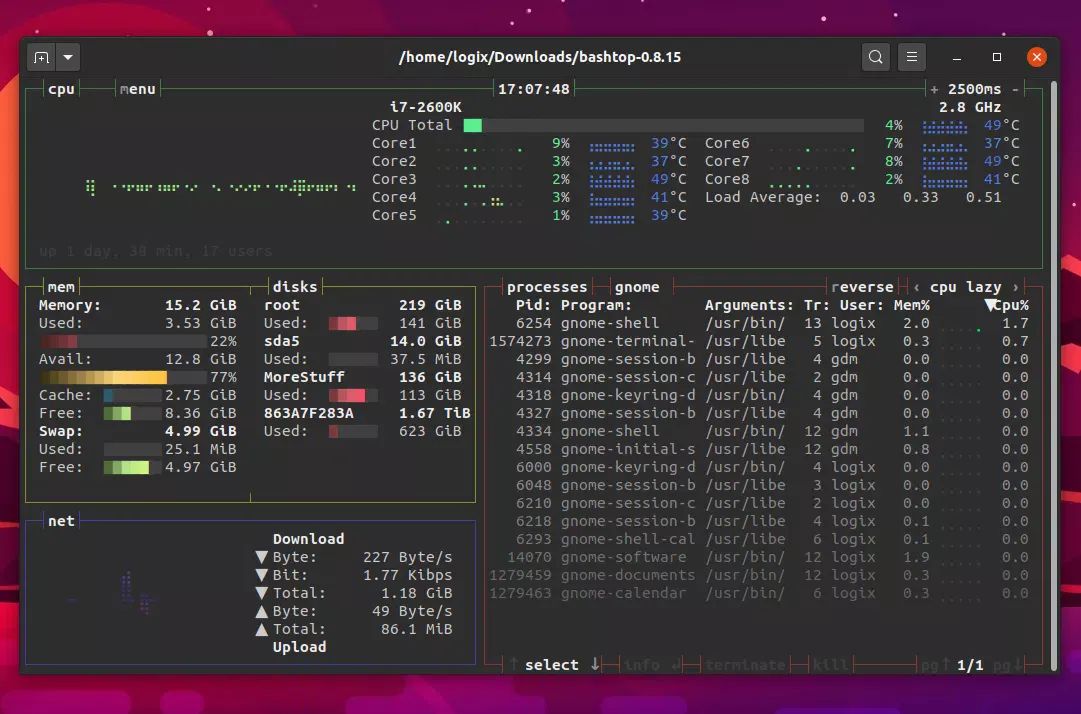Open the terminal hamburger menu

pyautogui.click(x=911, y=57)
